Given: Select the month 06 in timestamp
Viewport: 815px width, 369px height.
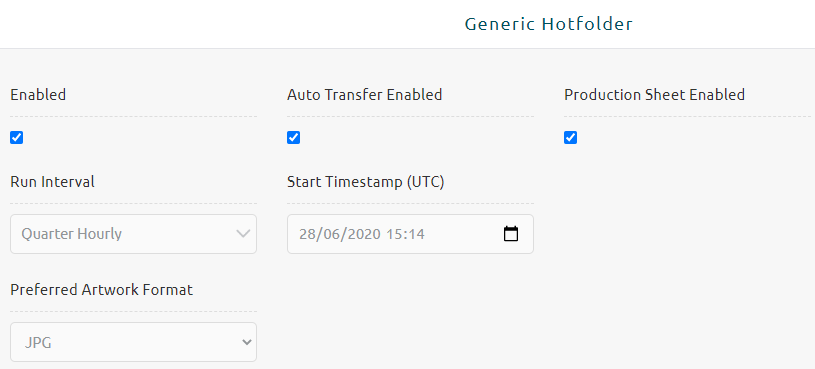Looking at the screenshot, I should pyautogui.click(x=326, y=234).
